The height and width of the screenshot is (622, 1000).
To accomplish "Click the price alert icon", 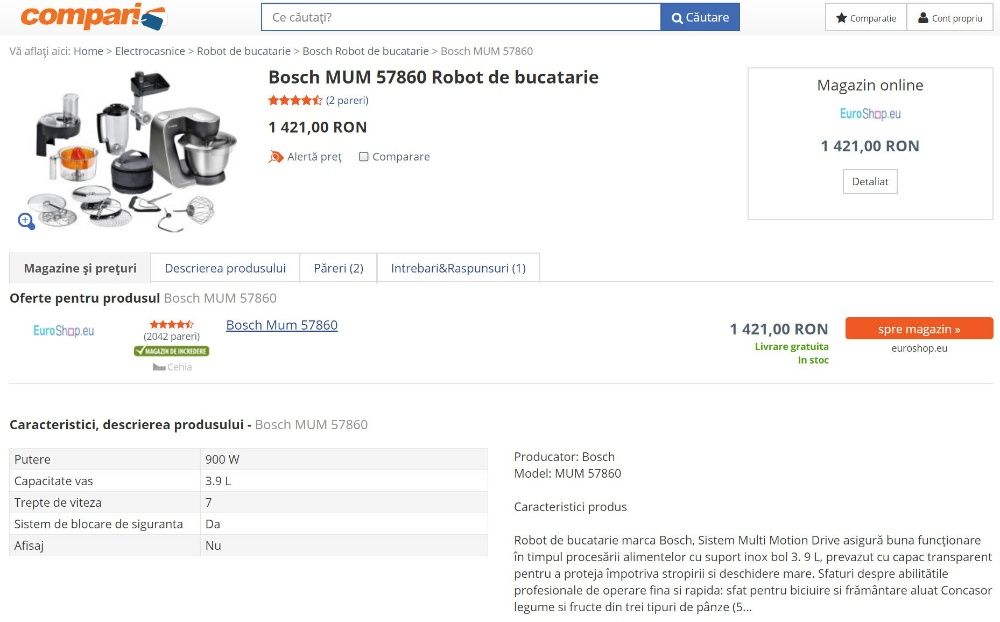I will (x=276, y=157).
